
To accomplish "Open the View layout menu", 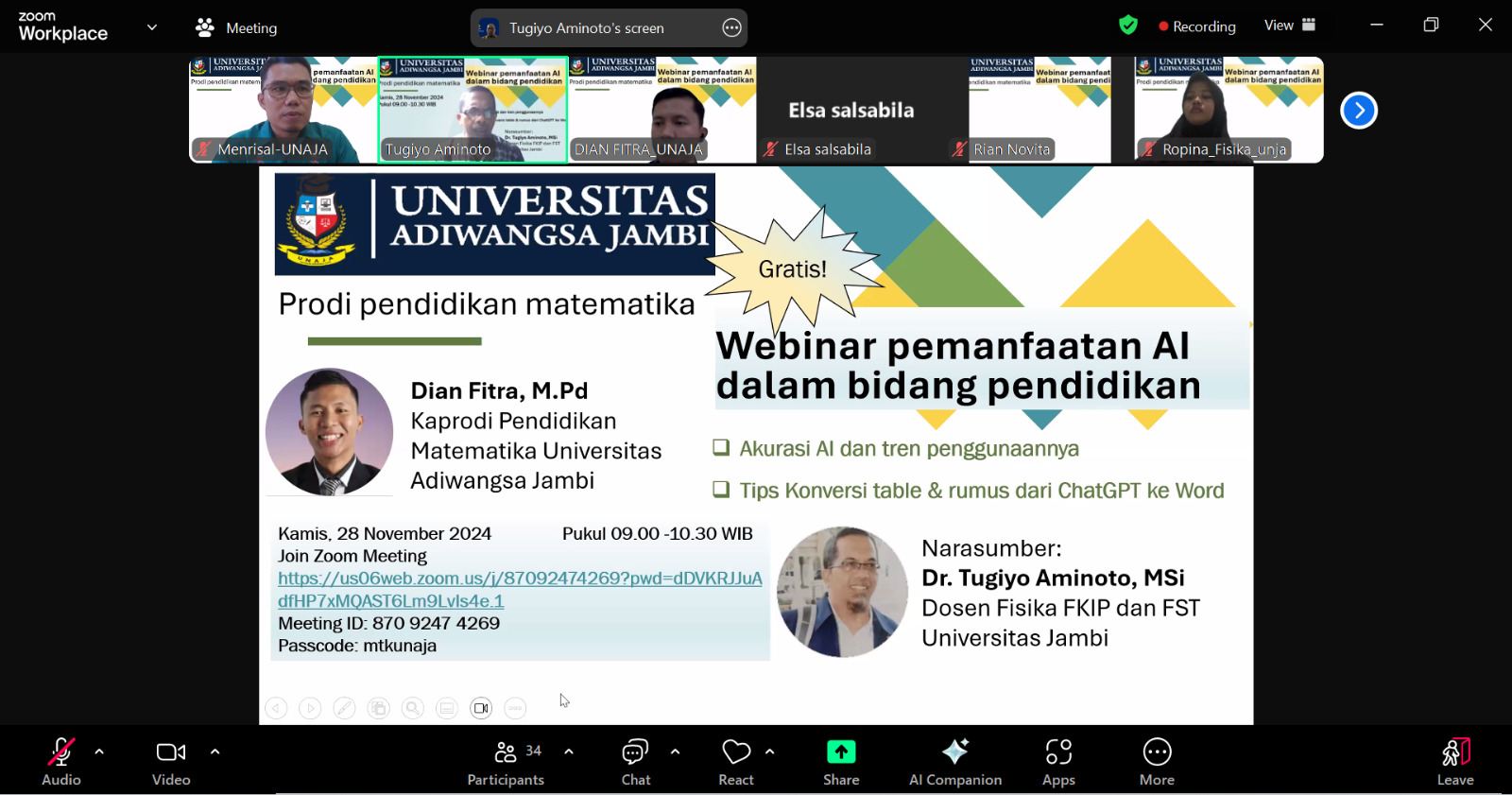I will [1290, 26].
